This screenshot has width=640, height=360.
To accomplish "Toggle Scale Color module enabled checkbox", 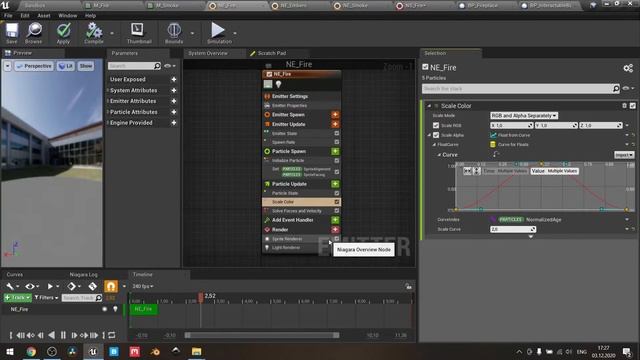I will (x=633, y=106).
